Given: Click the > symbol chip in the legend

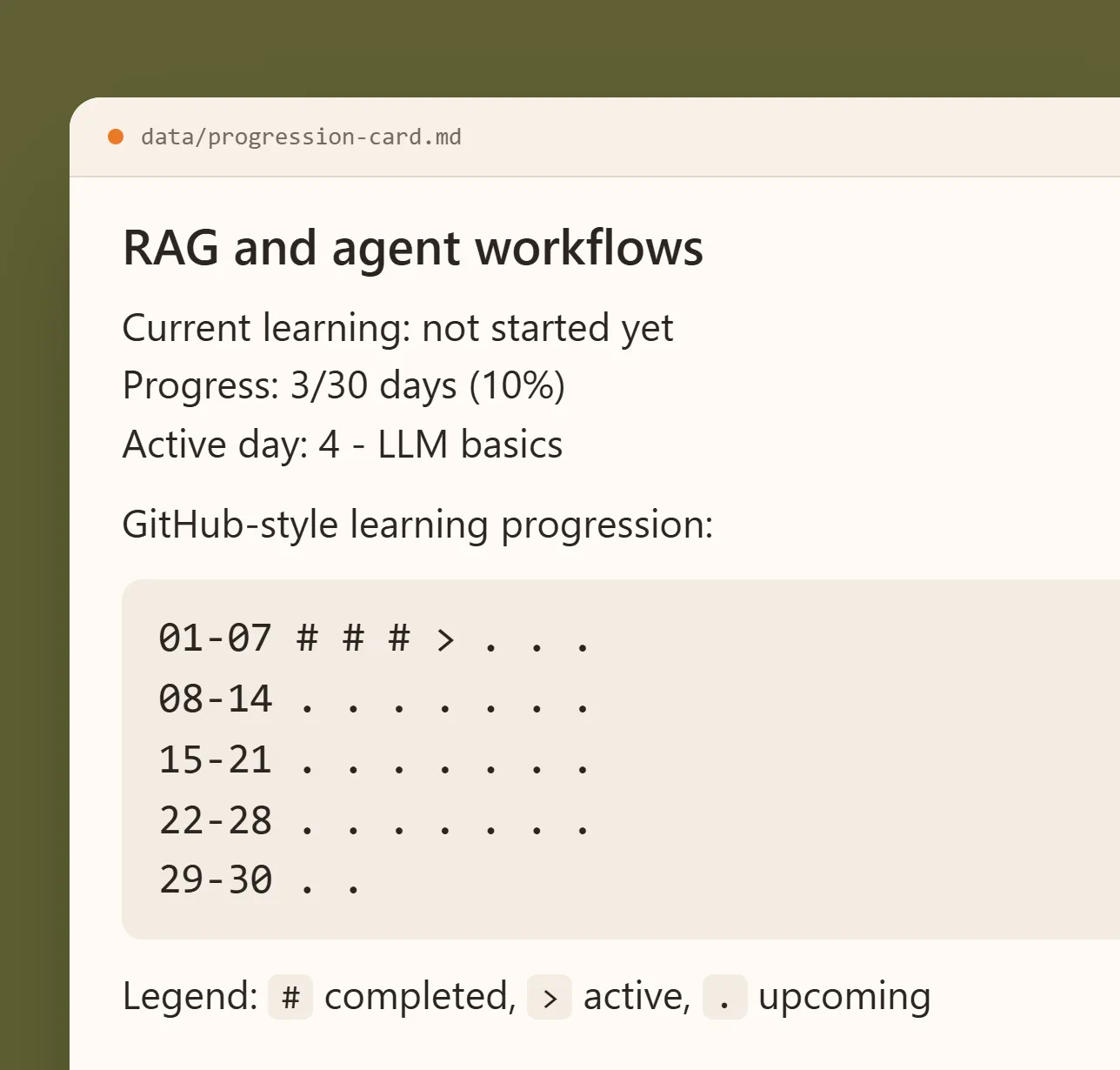Looking at the screenshot, I should [550, 997].
